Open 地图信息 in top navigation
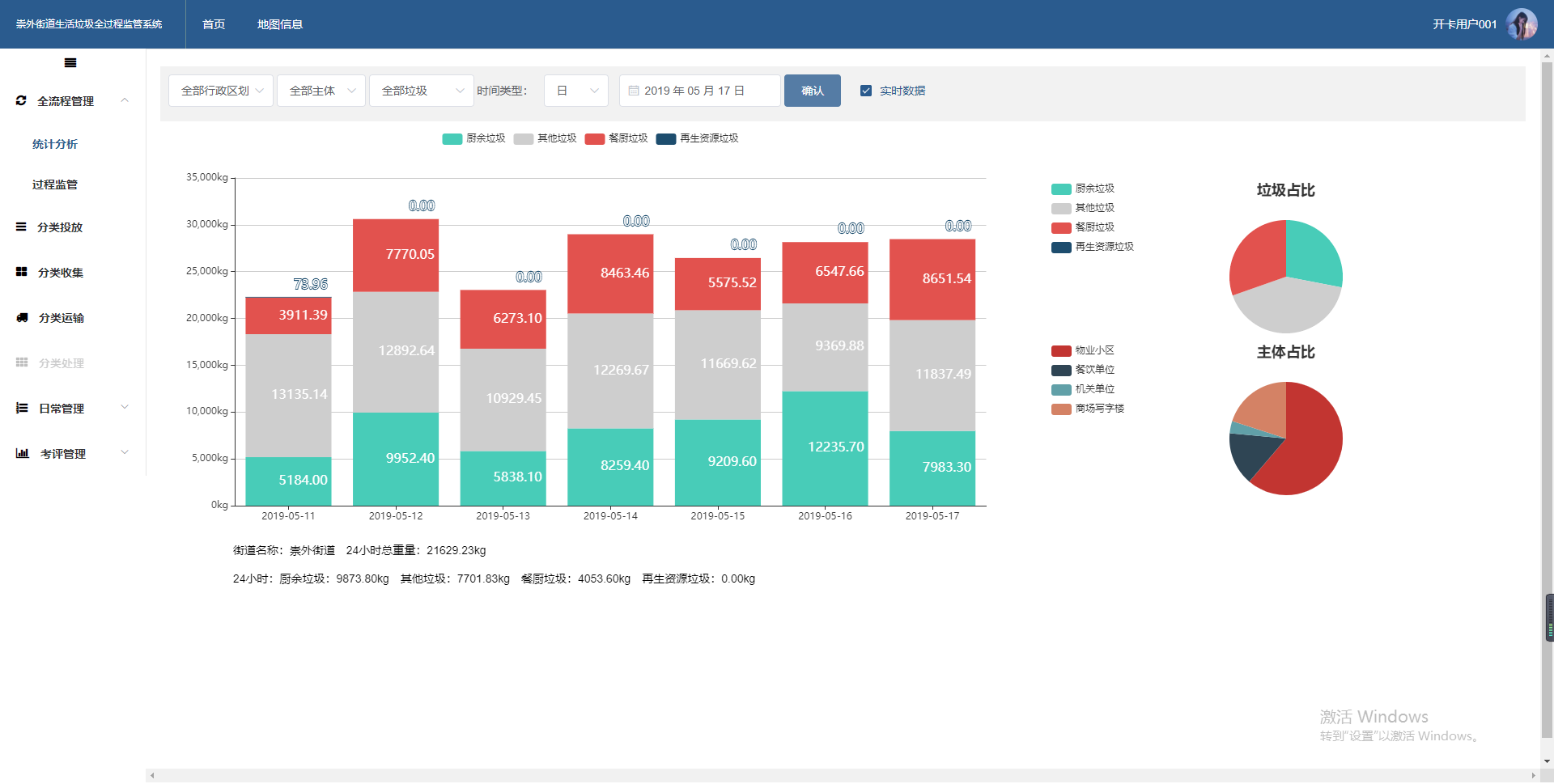The image size is (1554, 784). click(280, 24)
